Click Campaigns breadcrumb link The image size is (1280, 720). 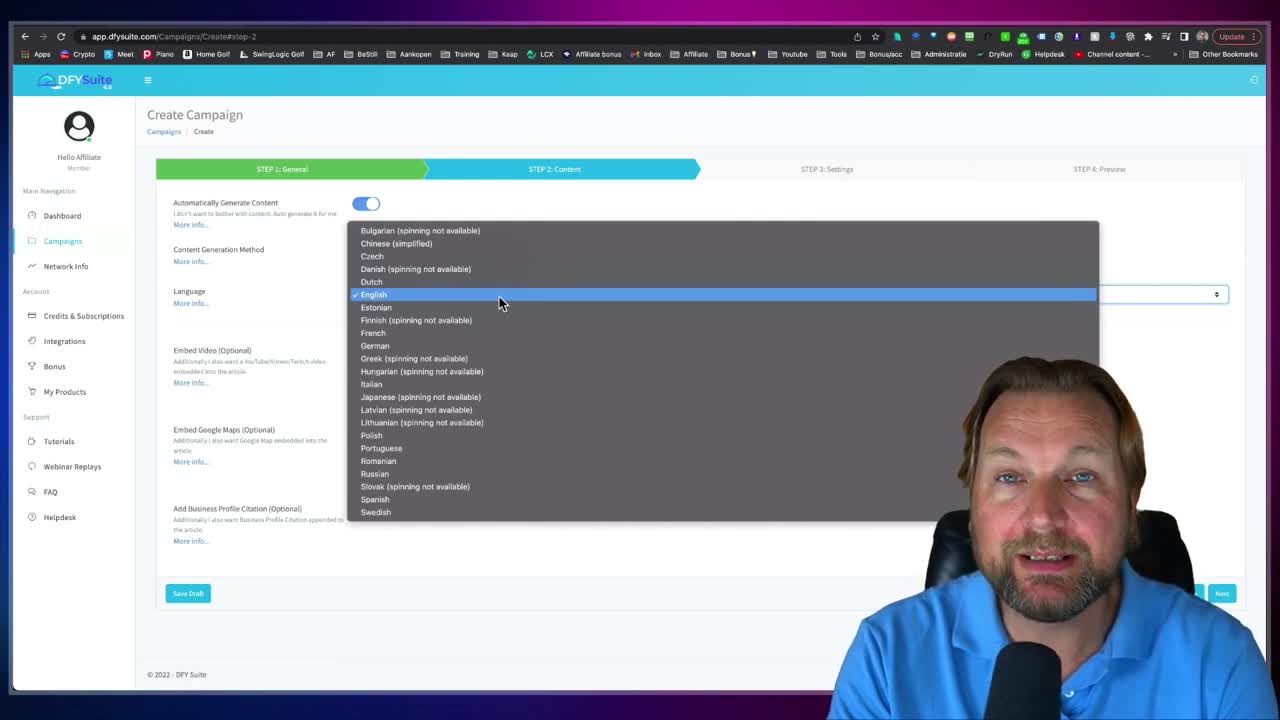(x=164, y=131)
